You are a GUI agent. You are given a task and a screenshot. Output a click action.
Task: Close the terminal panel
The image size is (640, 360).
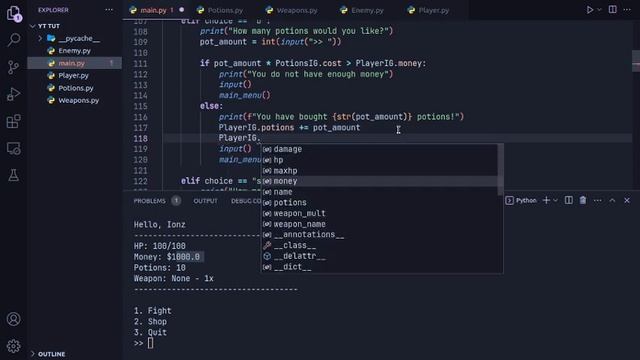click(x=627, y=200)
